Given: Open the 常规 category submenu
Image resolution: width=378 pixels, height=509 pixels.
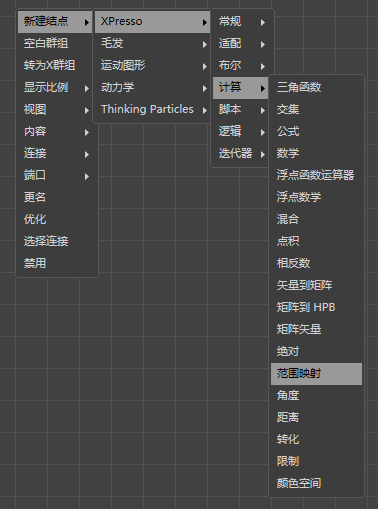Looking at the screenshot, I should [x=241, y=22].
